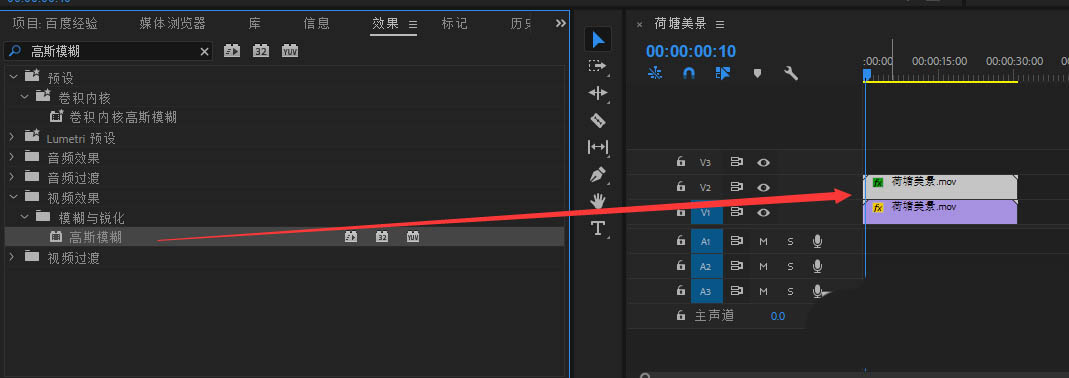Select the Razor tool
This screenshot has width=1069, height=378.
pos(597,121)
